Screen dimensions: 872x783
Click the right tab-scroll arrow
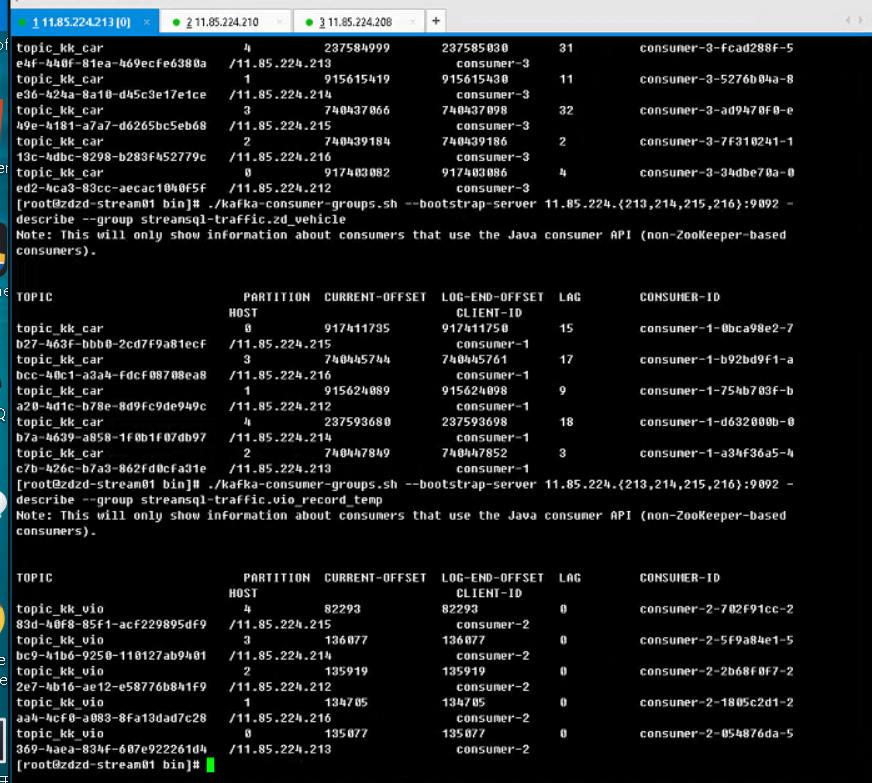point(862,21)
